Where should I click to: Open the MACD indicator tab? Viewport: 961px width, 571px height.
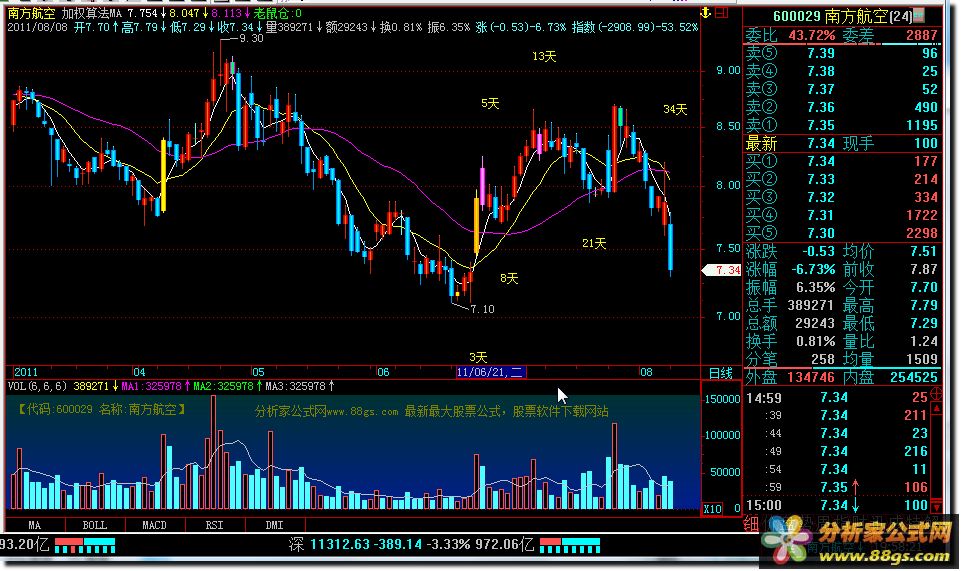154,525
